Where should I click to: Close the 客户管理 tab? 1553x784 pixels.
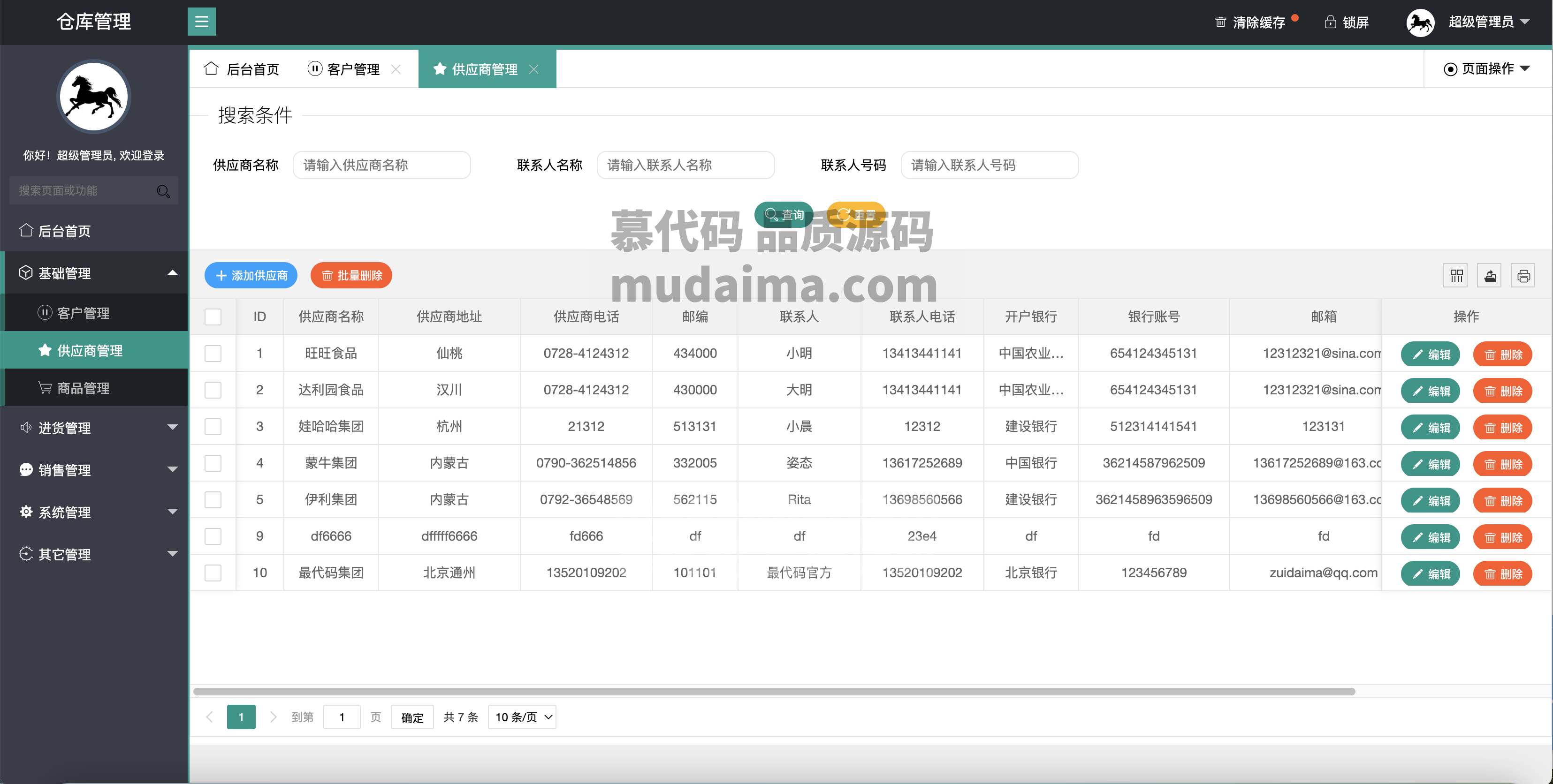(x=396, y=69)
